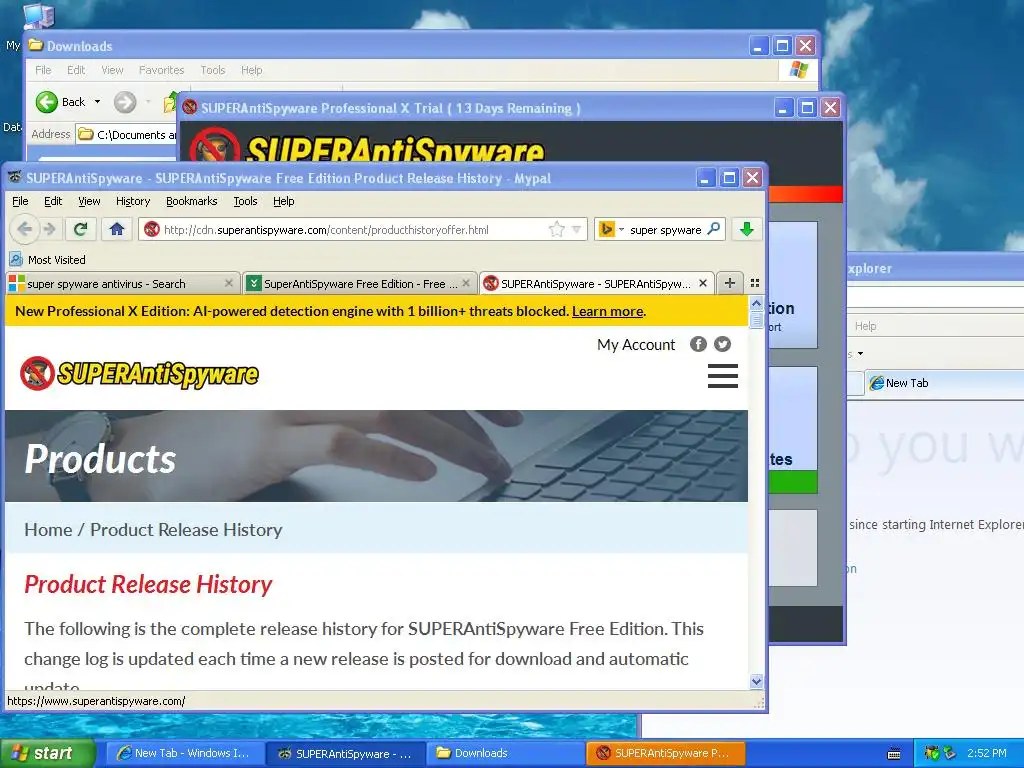
Task: Visit the Facebook icon on the page
Action: click(698, 344)
